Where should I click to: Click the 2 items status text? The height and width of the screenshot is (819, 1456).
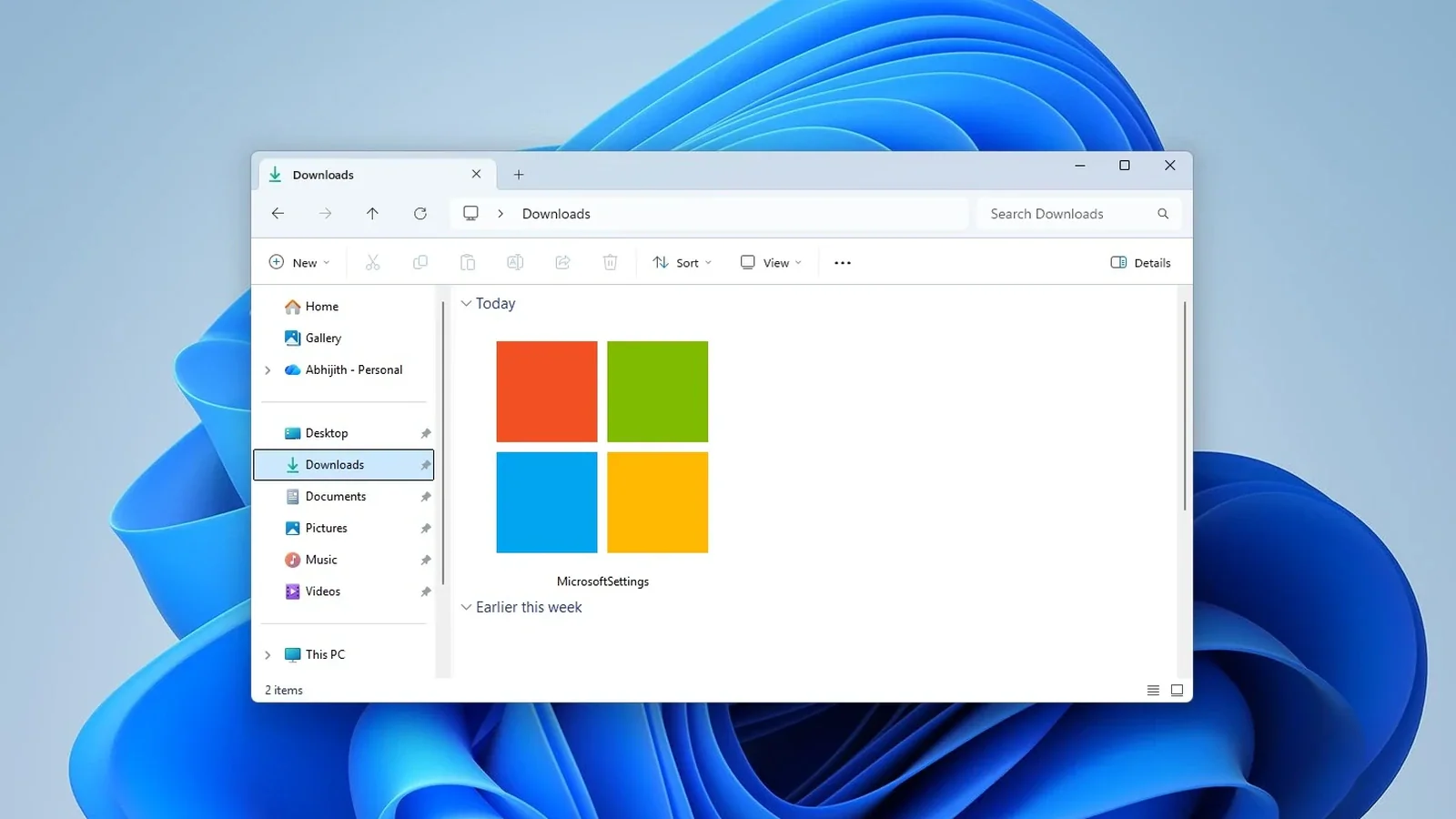(284, 691)
